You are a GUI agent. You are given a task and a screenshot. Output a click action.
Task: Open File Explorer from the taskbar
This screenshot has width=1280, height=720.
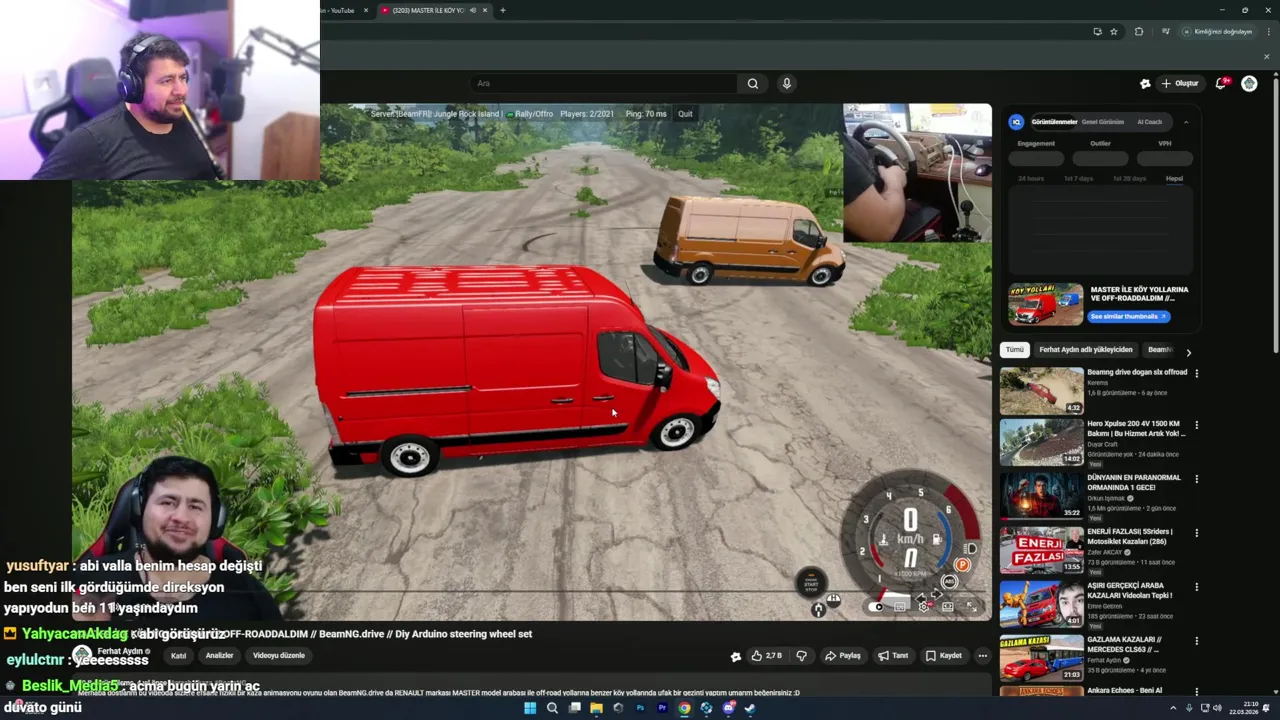click(596, 708)
